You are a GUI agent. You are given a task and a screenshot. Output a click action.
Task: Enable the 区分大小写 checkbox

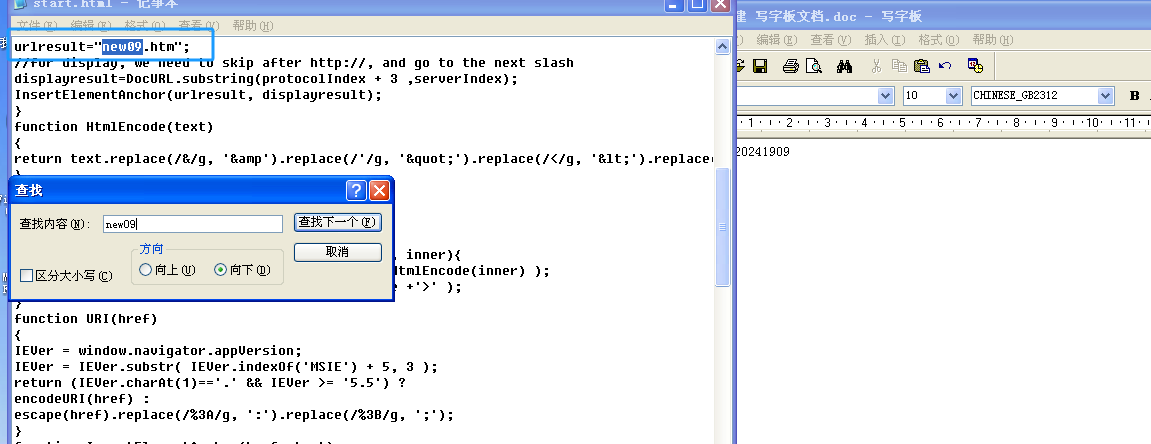(26, 276)
